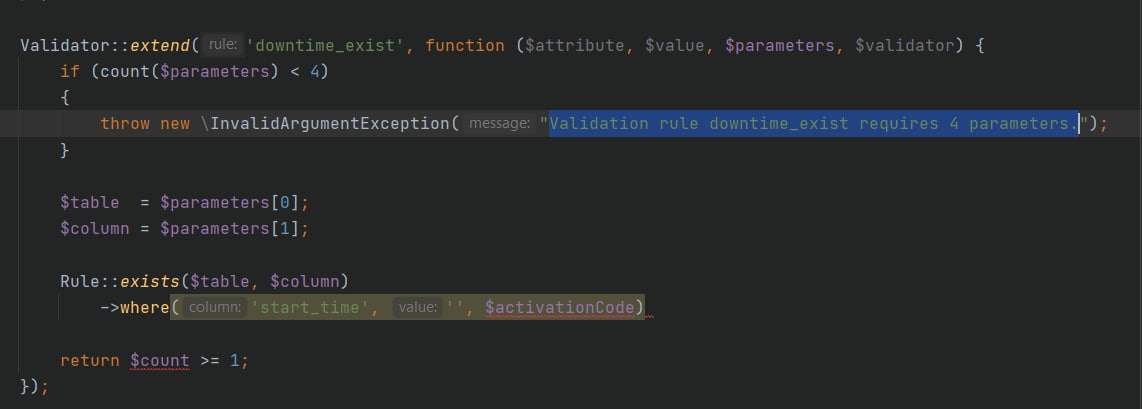Click the $table variable assignment
This screenshot has width=1142, height=409.
tap(90, 202)
